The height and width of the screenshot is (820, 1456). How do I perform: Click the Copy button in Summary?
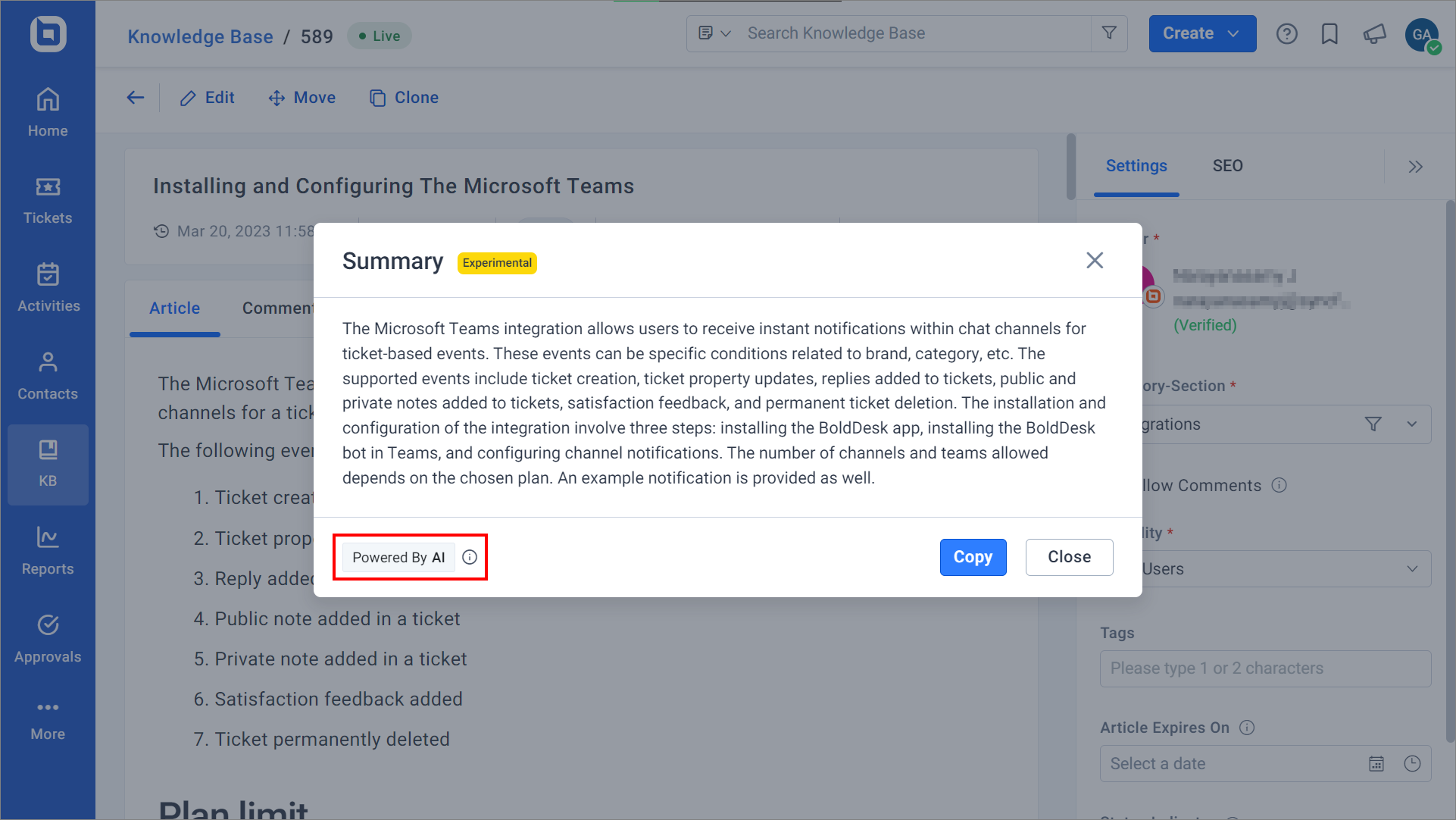[x=973, y=557]
